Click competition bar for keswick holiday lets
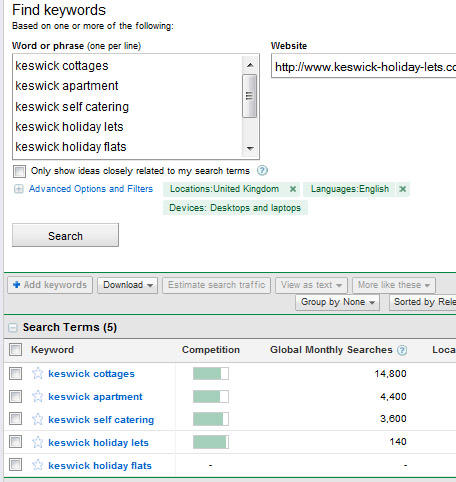The height and width of the screenshot is (482, 456). click(211, 442)
